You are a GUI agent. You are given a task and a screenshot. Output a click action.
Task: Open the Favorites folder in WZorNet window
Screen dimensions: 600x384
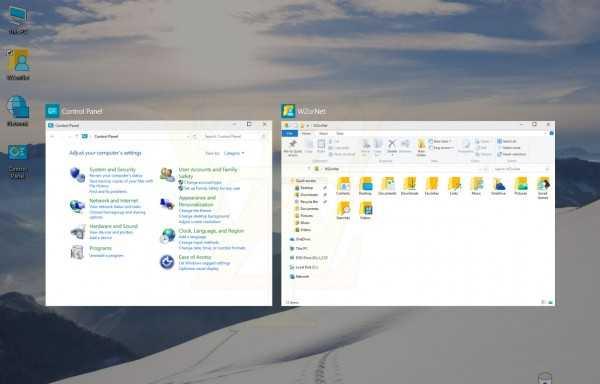(x=432, y=186)
